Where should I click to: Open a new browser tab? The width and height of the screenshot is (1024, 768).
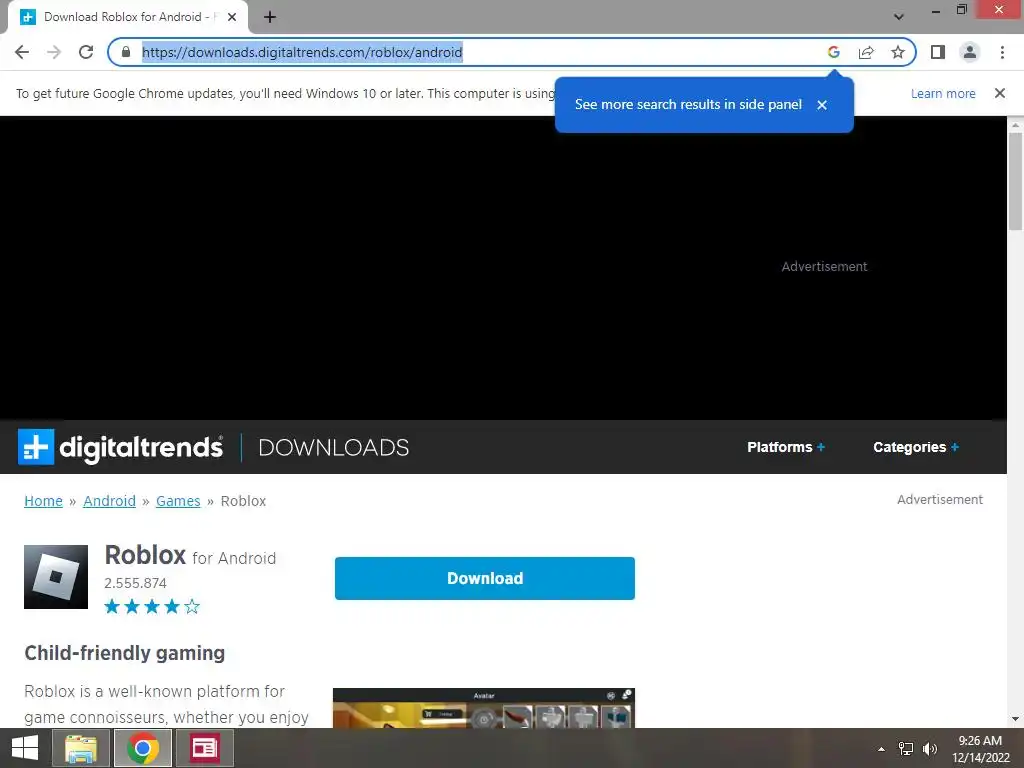270,18
